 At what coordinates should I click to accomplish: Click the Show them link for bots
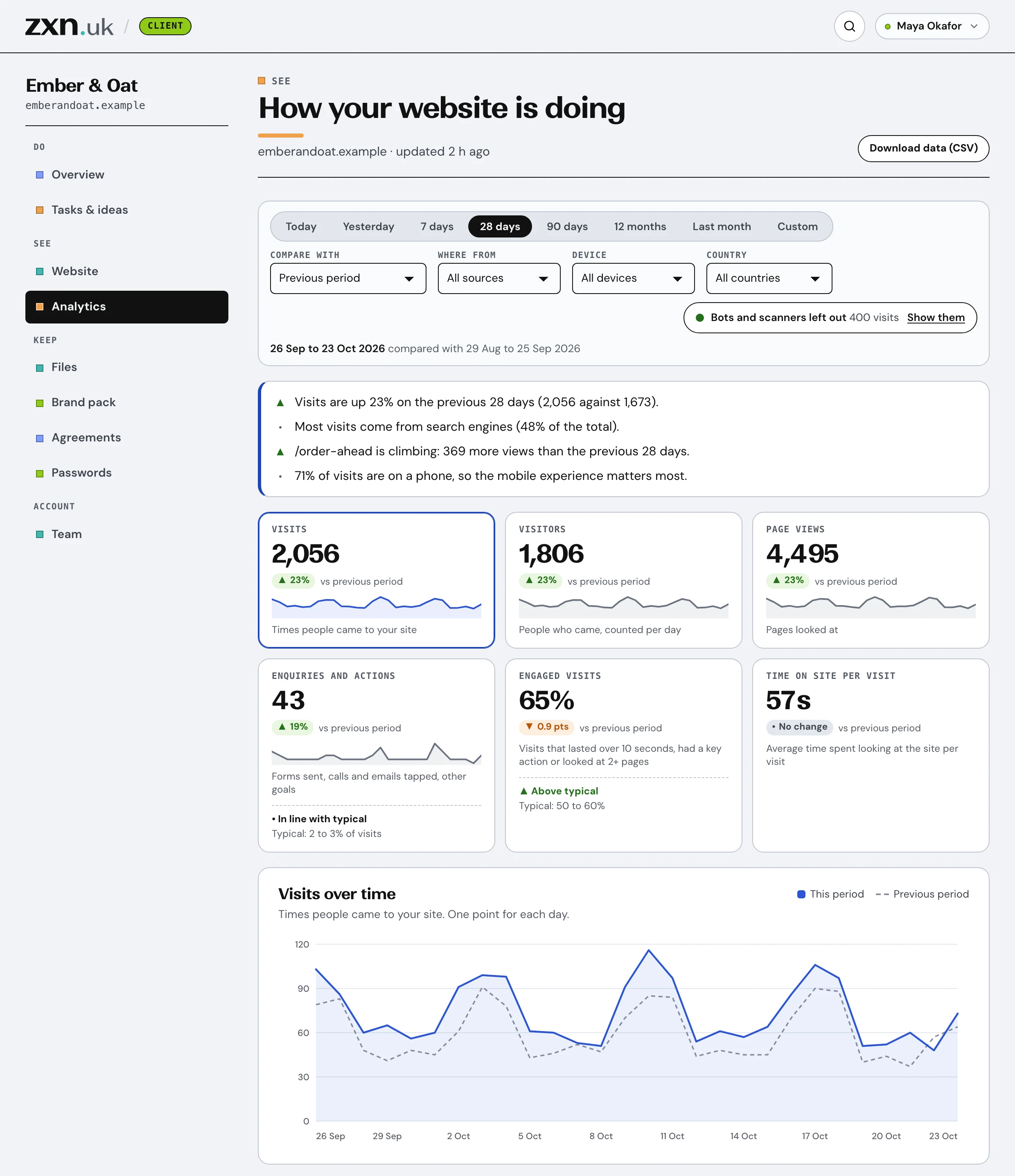click(x=936, y=318)
